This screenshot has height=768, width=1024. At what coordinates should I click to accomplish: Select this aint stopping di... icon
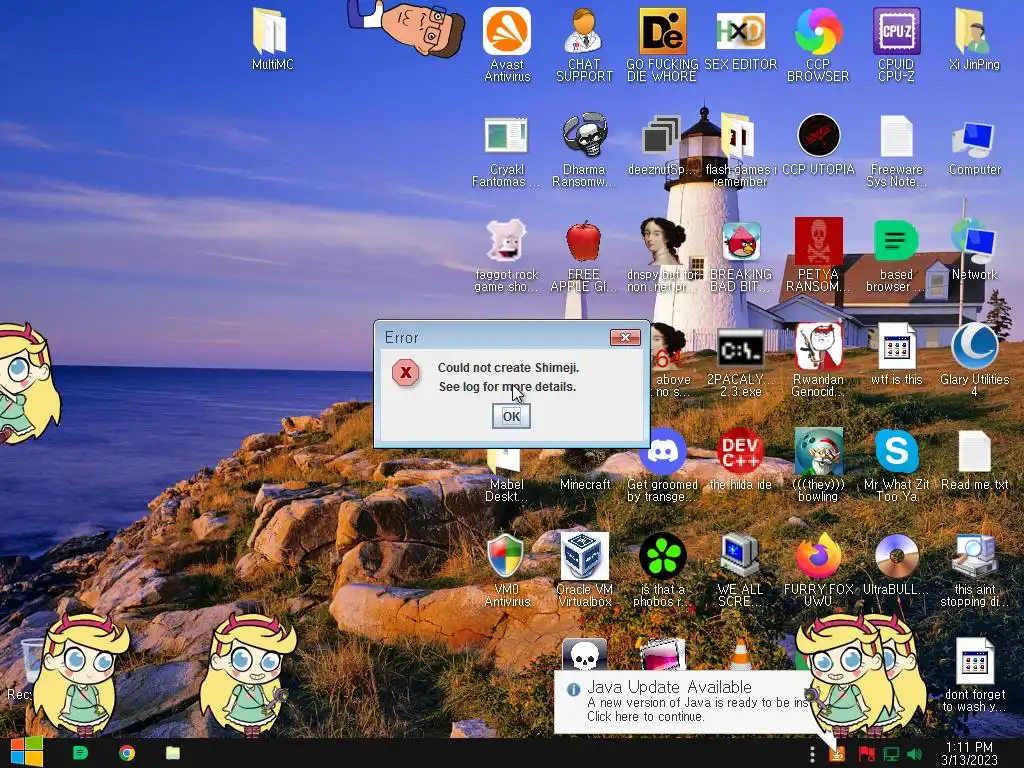(974, 571)
